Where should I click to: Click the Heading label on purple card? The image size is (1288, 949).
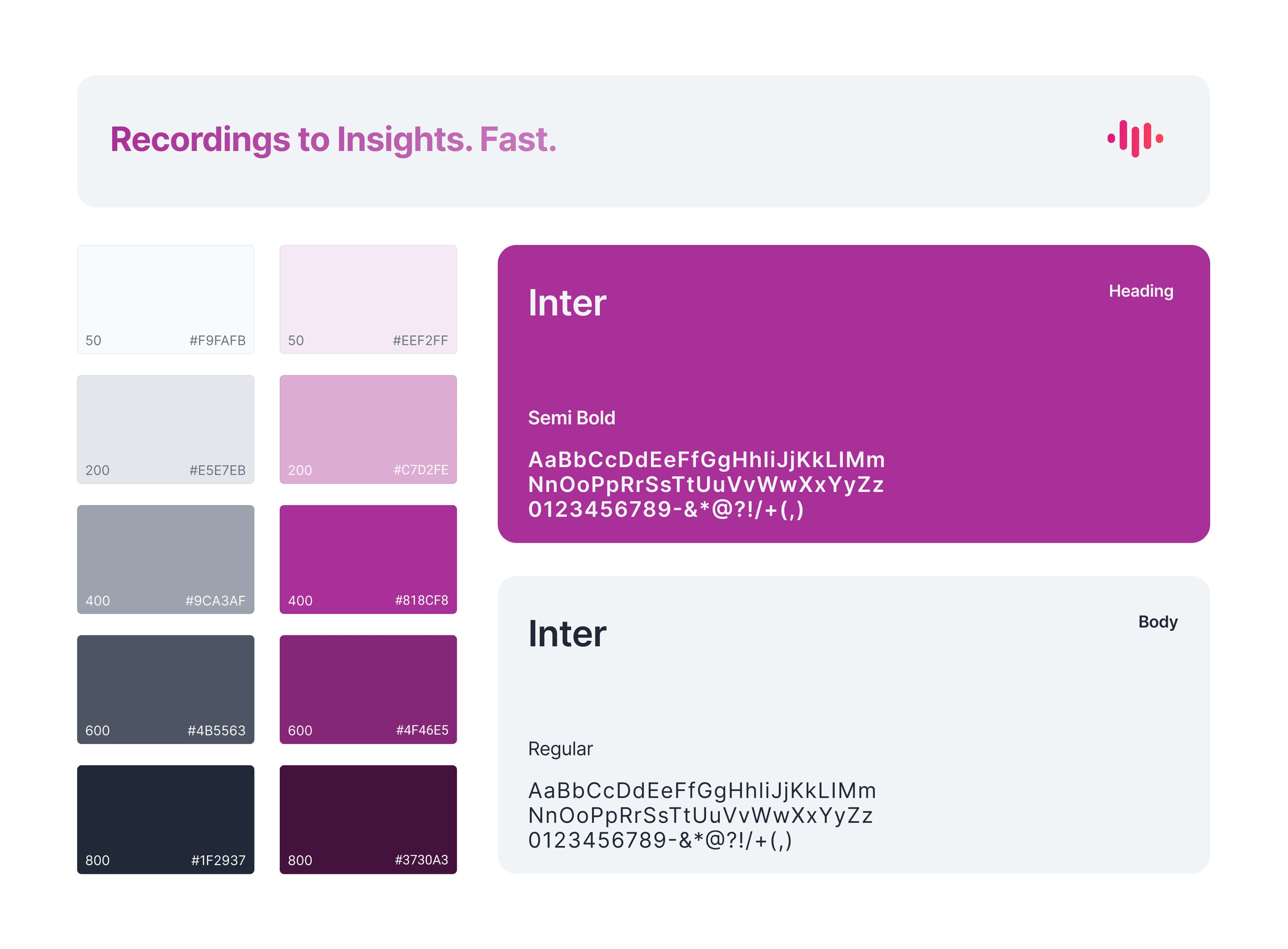click(x=1141, y=291)
